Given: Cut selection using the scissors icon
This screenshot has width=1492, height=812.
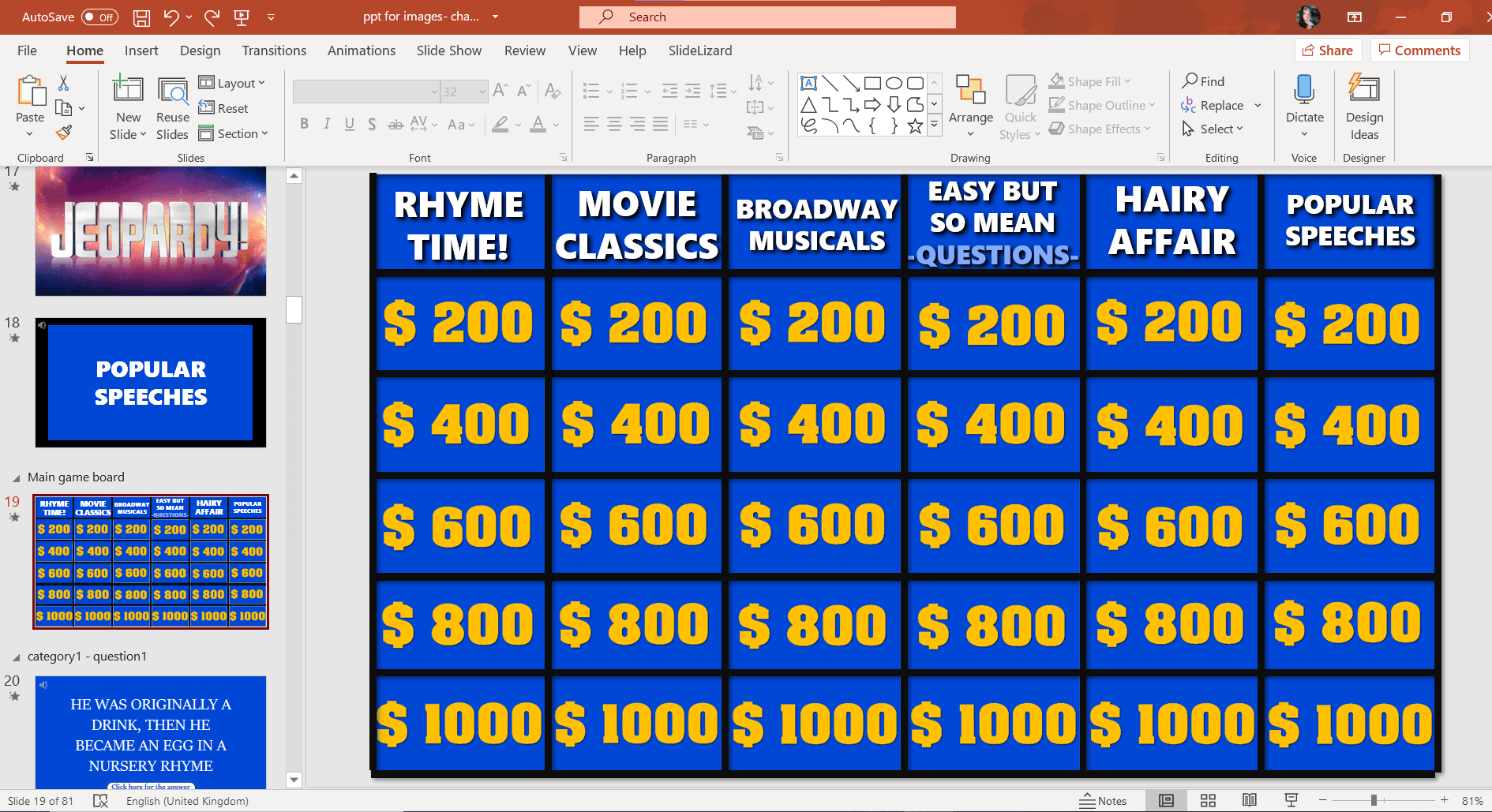Looking at the screenshot, I should click(x=64, y=81).
